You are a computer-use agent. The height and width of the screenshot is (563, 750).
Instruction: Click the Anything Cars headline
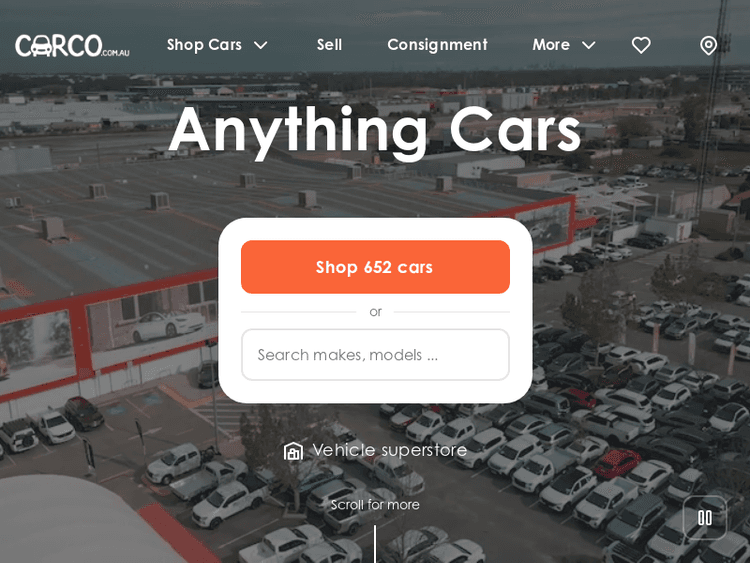(375, 131)
